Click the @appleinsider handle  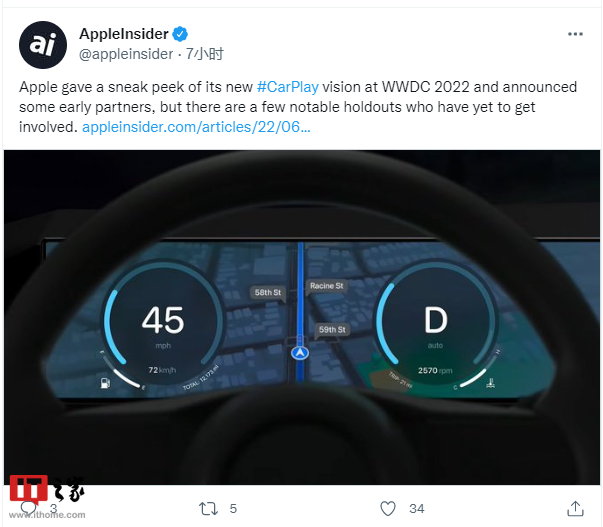126,54
